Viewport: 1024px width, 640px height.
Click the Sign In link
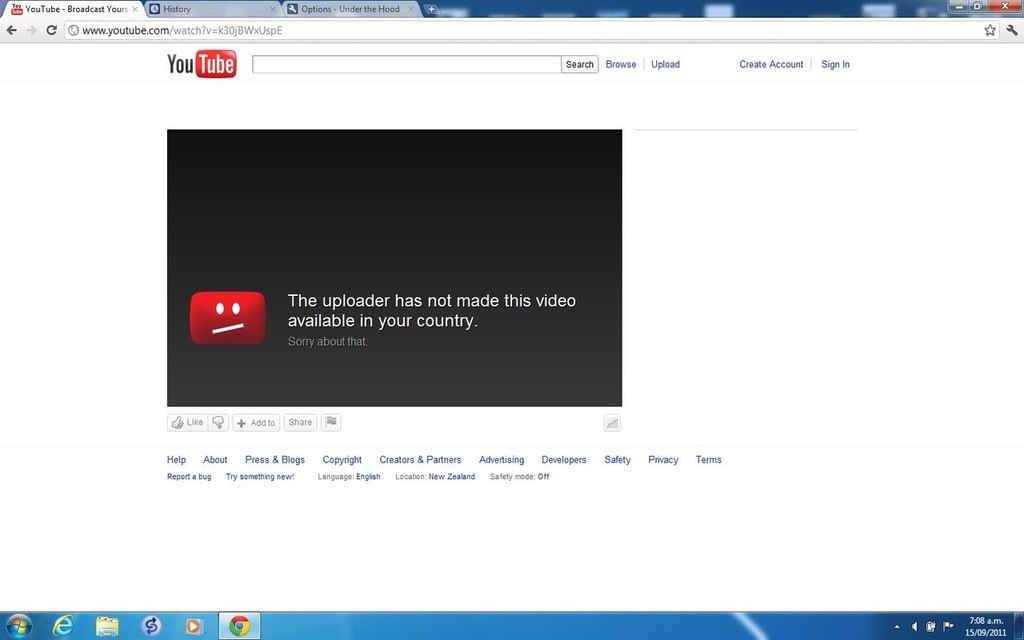pos(835,64)
